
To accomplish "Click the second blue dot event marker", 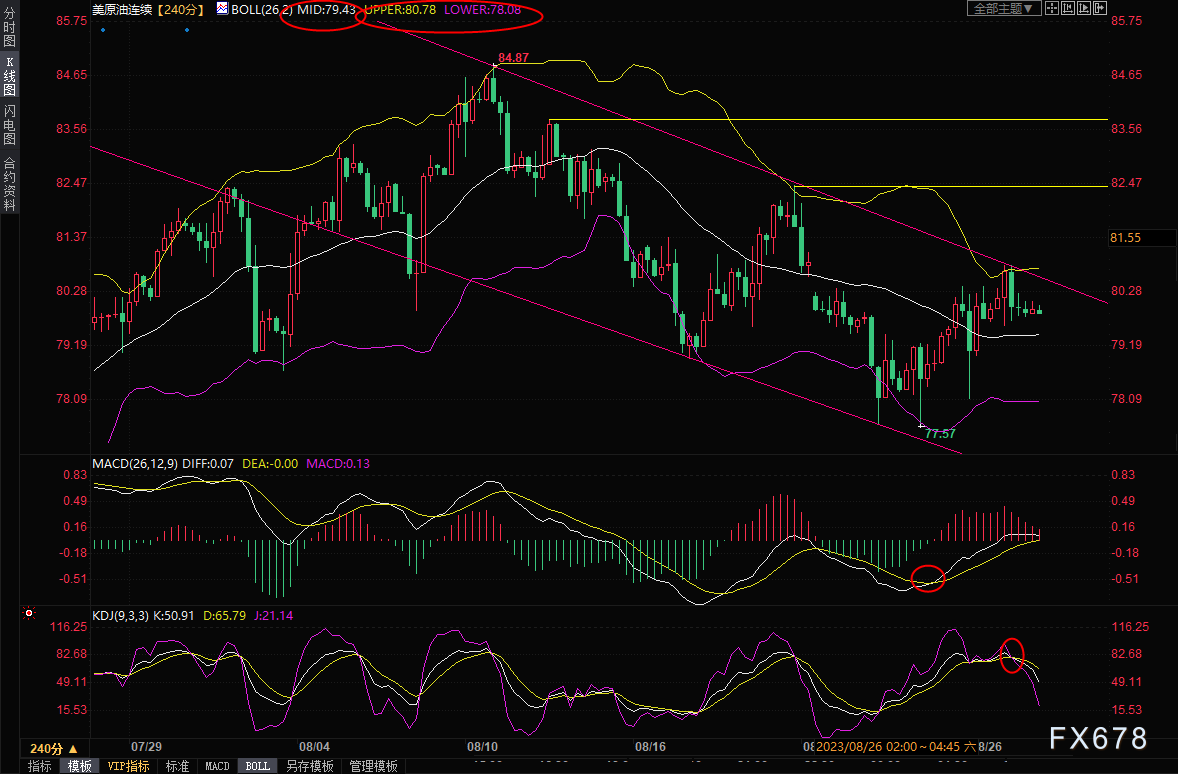I will pos(188,30).
